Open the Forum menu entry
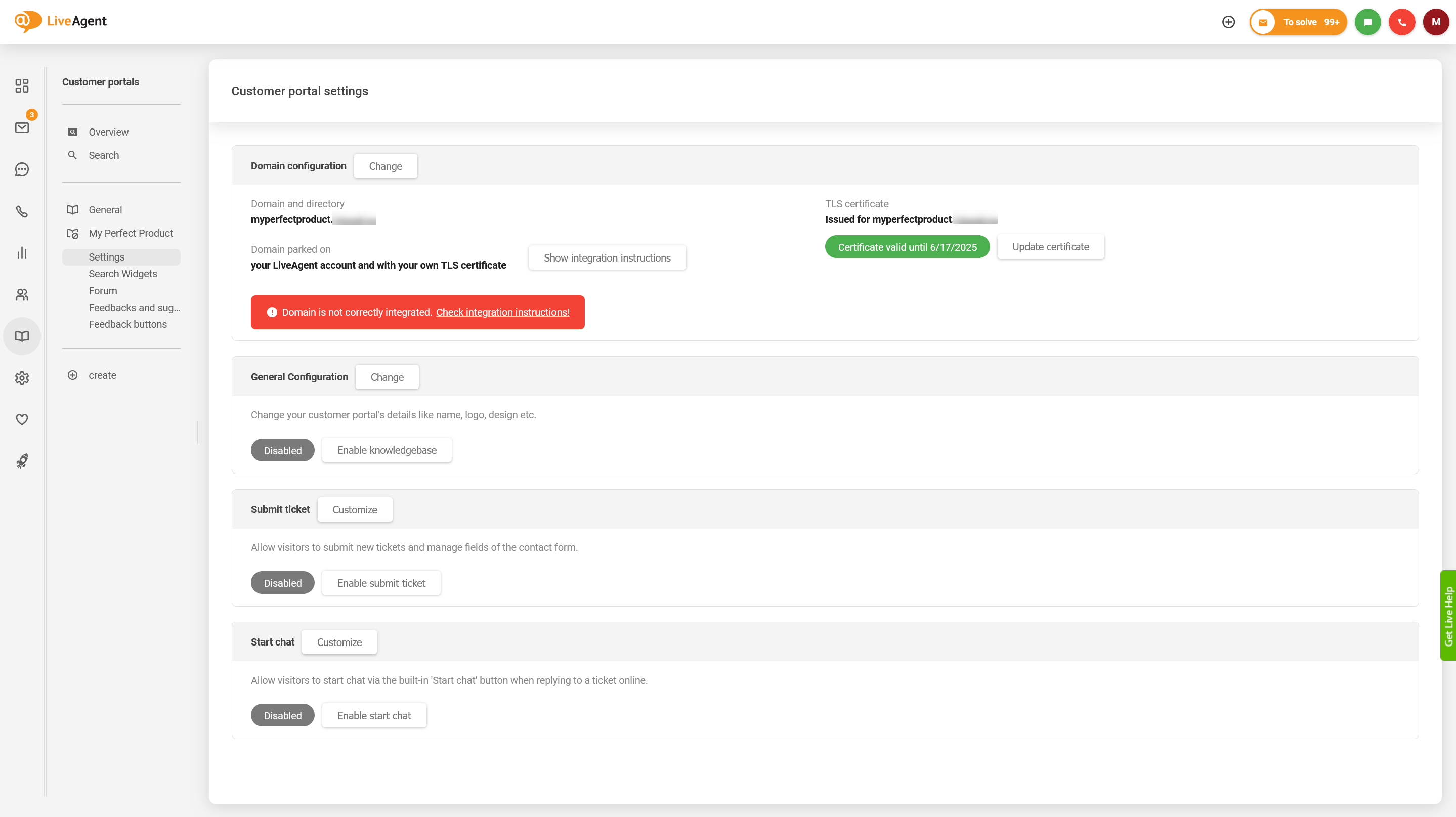Image resolution: width=1456 pixels, height=817 pixels. (103, 291)
